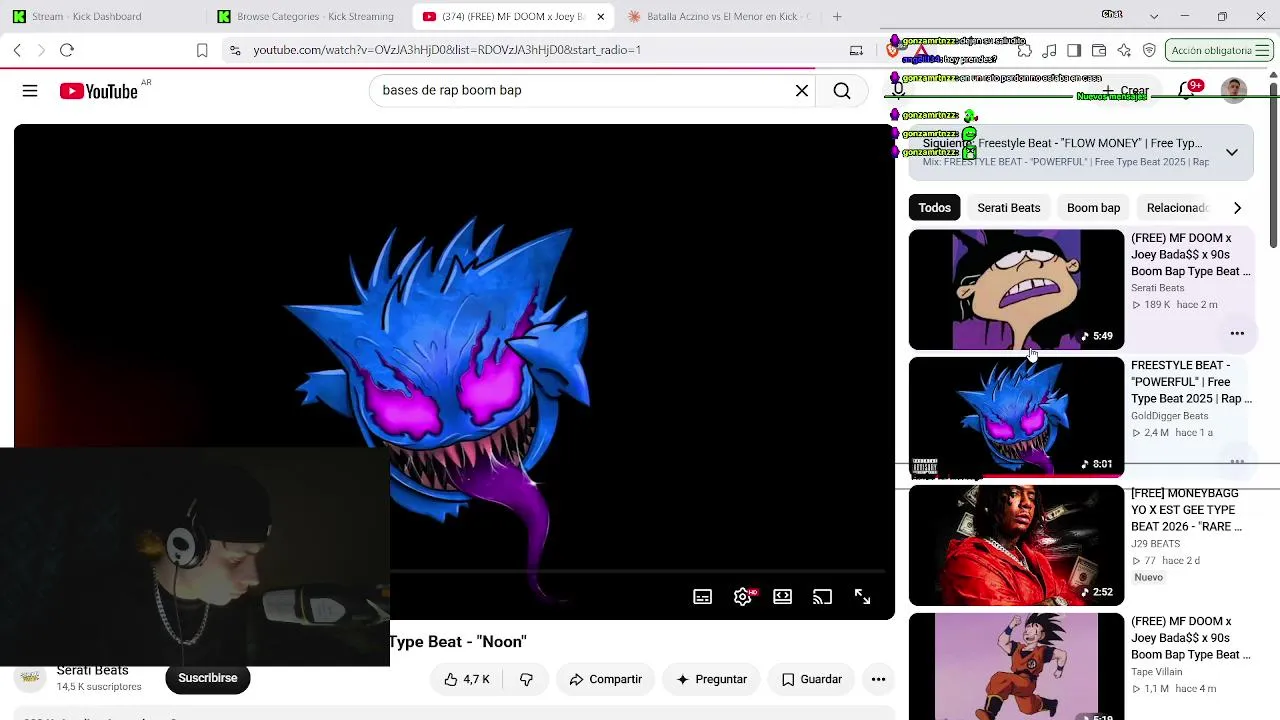Image resolution: width=1280 pixels, height=720 pixels.
Task: Clear the search text with the X
Action: coord(802,91)
